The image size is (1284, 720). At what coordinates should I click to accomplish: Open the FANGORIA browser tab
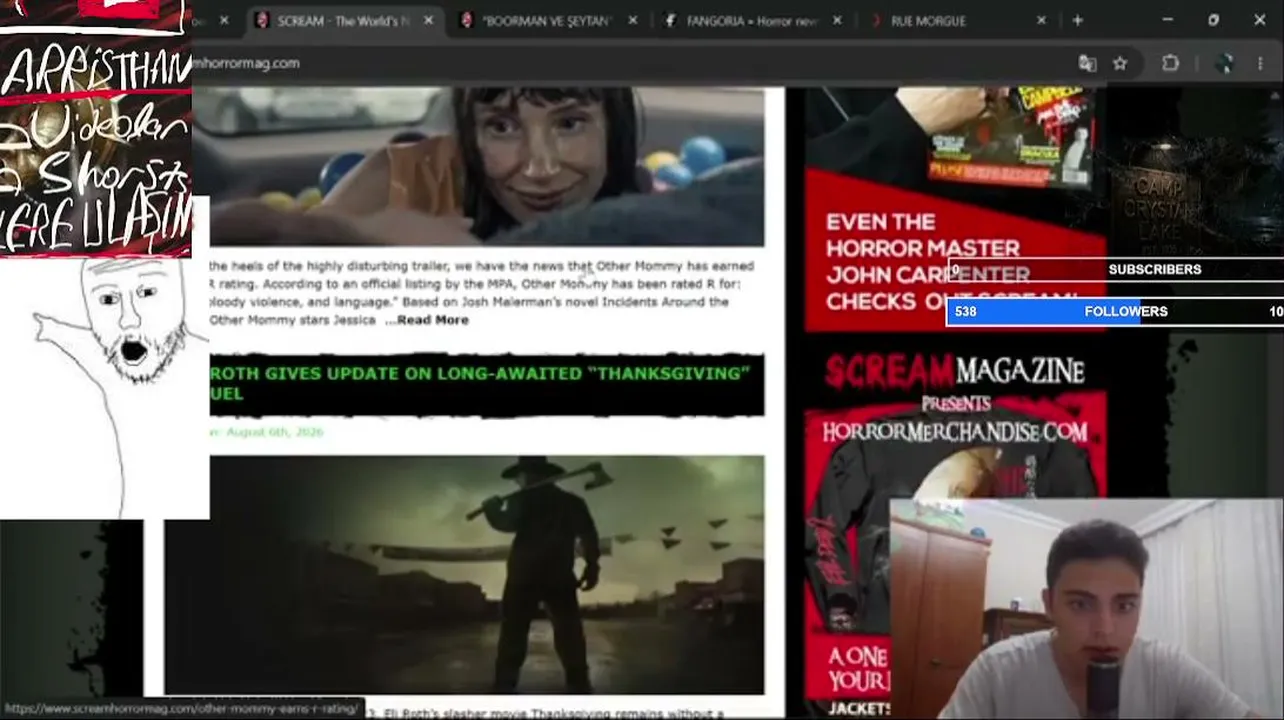click(752, 20)
